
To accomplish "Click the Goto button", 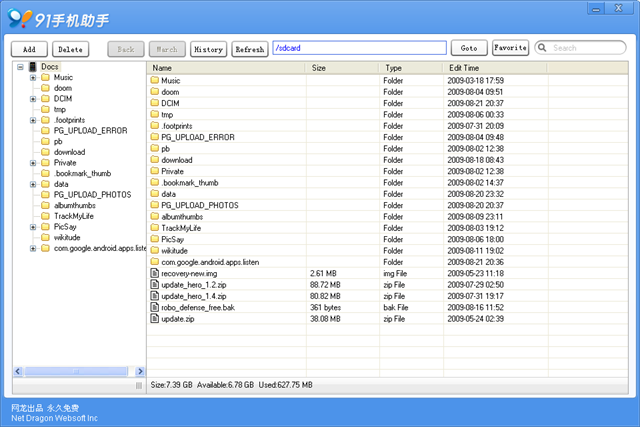I will (x=469, y=48).
